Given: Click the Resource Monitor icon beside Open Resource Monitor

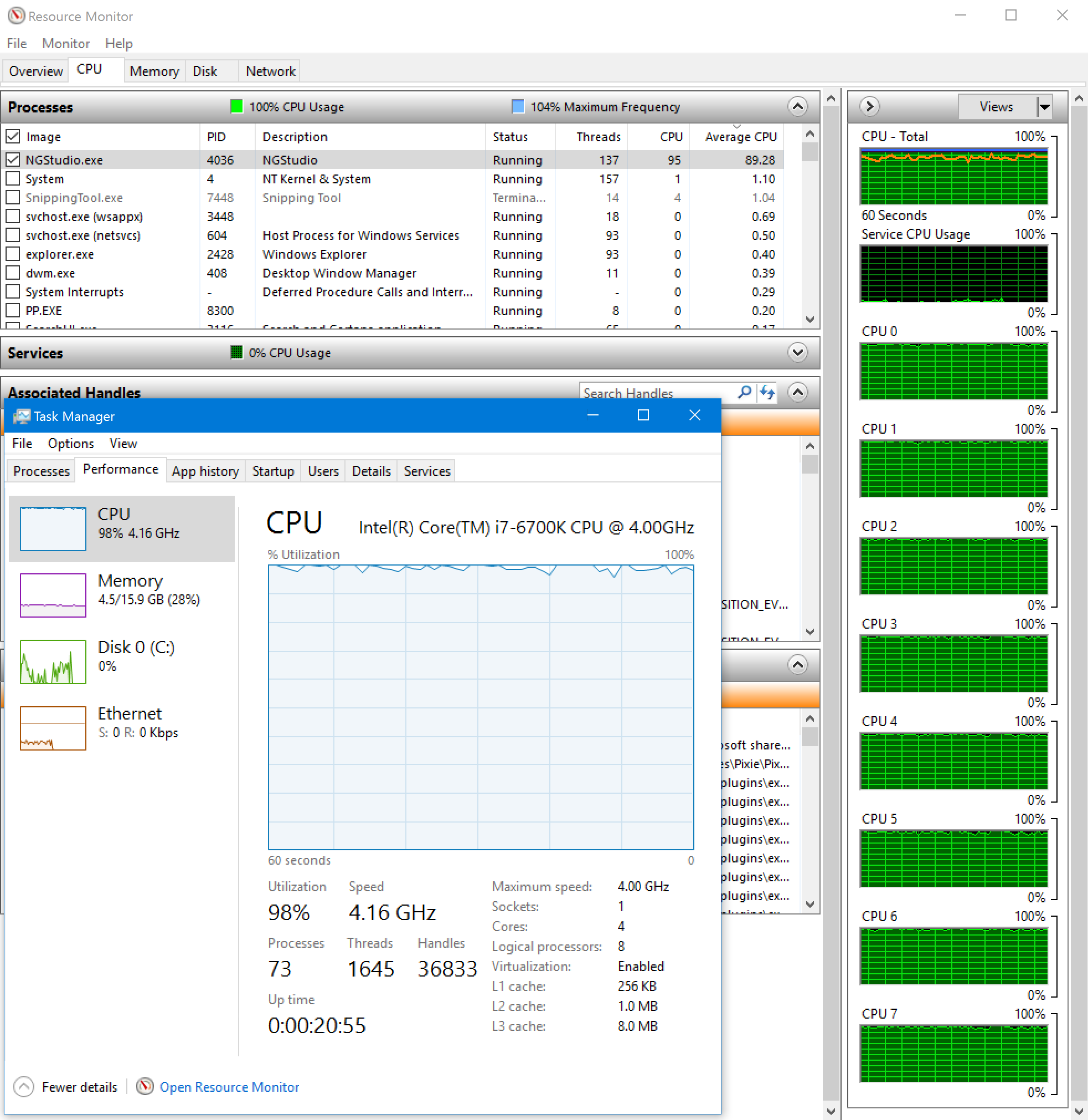Looking at the screenshot, I should [x=145, y=1086].
